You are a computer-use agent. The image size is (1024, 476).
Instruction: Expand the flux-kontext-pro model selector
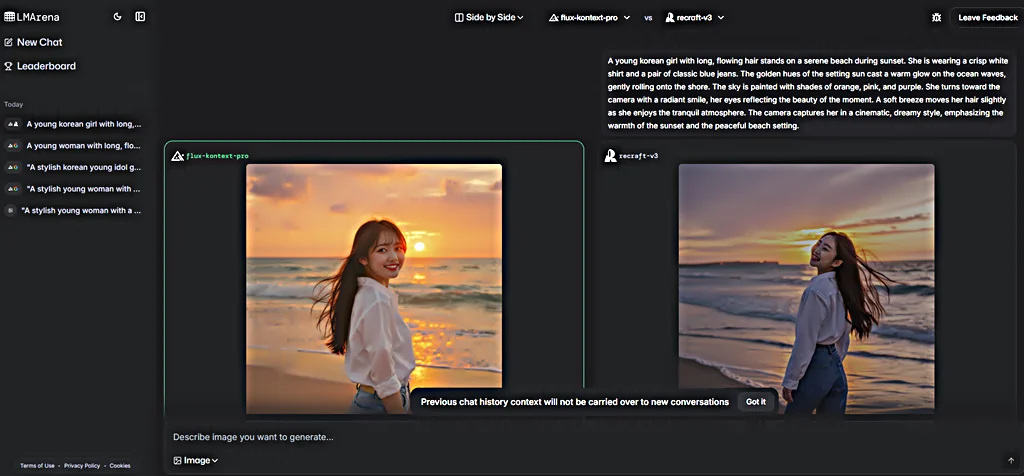tap(588, 17)
